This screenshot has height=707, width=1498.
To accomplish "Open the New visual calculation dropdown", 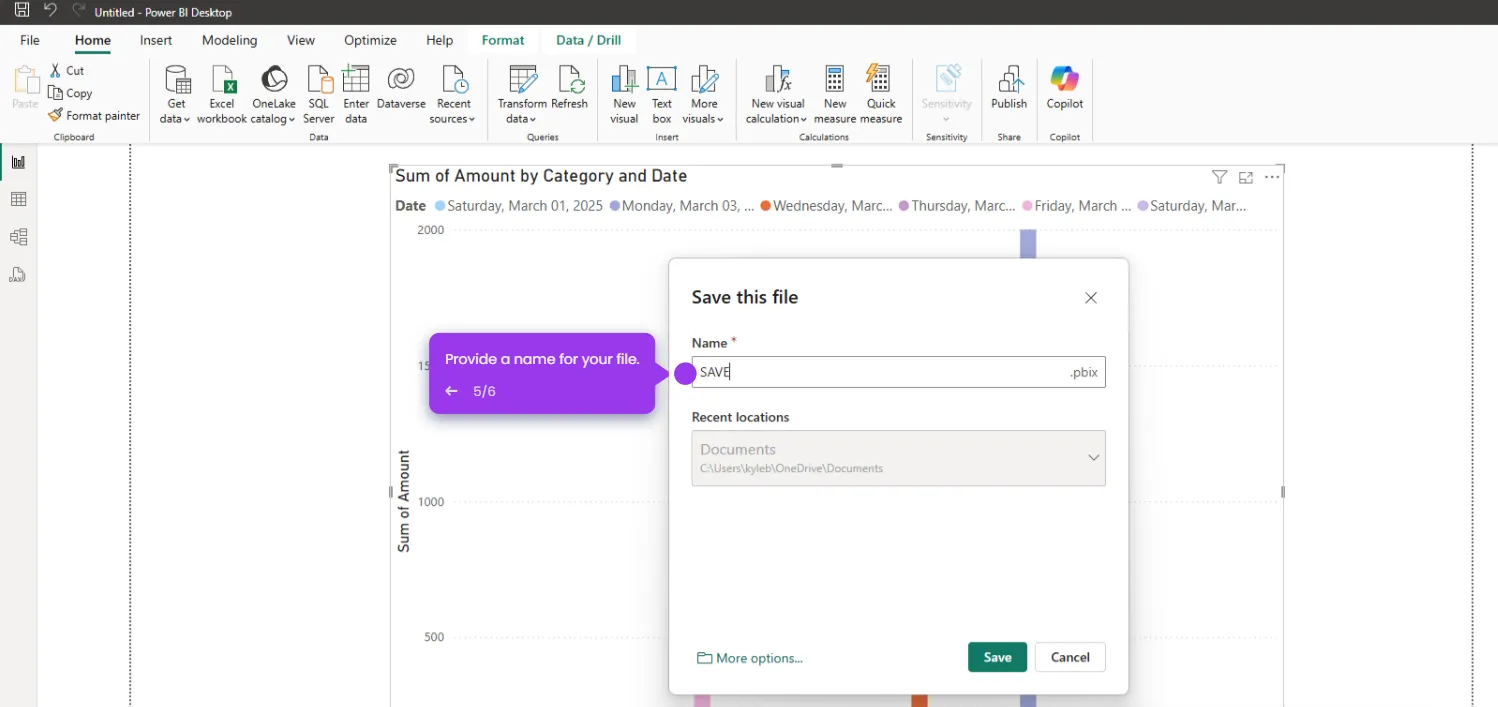I will [777, 95].
